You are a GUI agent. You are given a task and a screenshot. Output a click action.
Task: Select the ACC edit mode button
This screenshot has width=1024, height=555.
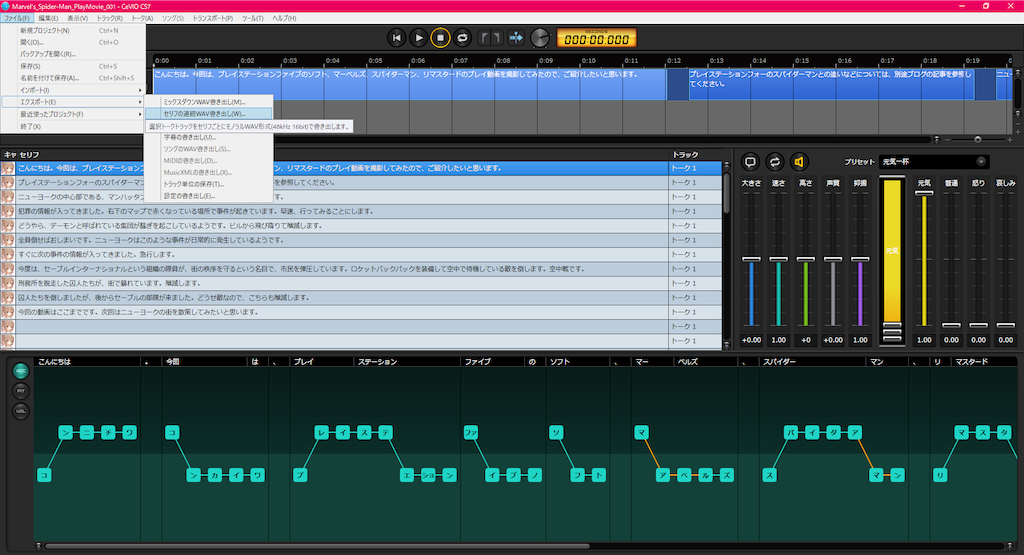tap(21, 370)
